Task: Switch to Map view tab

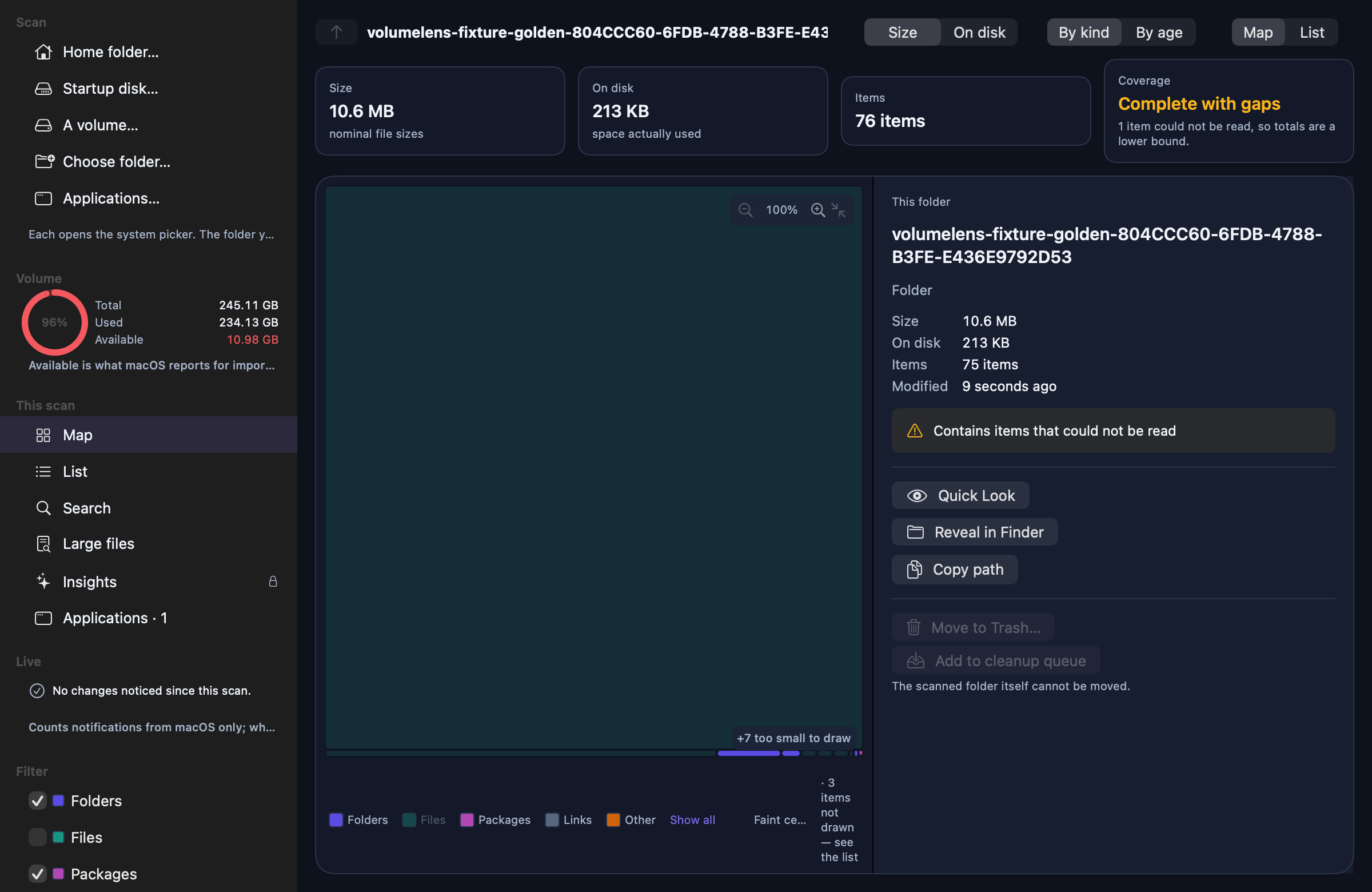Action: (x=1258, y=32)
